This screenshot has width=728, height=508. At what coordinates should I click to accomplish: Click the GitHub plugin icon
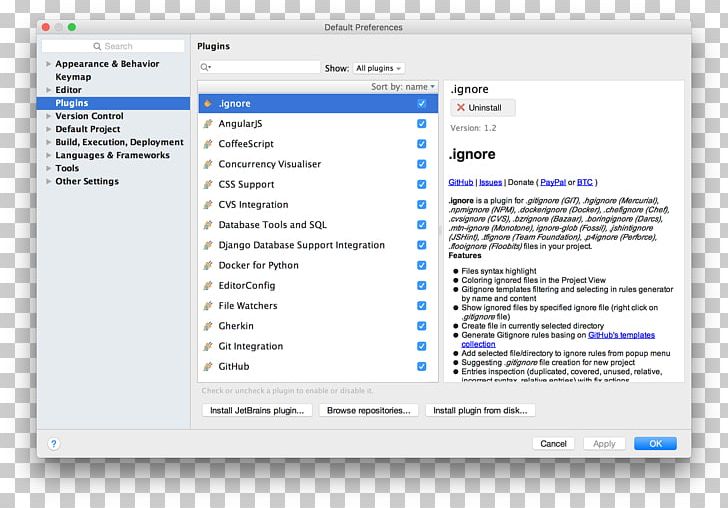(208, 367)
